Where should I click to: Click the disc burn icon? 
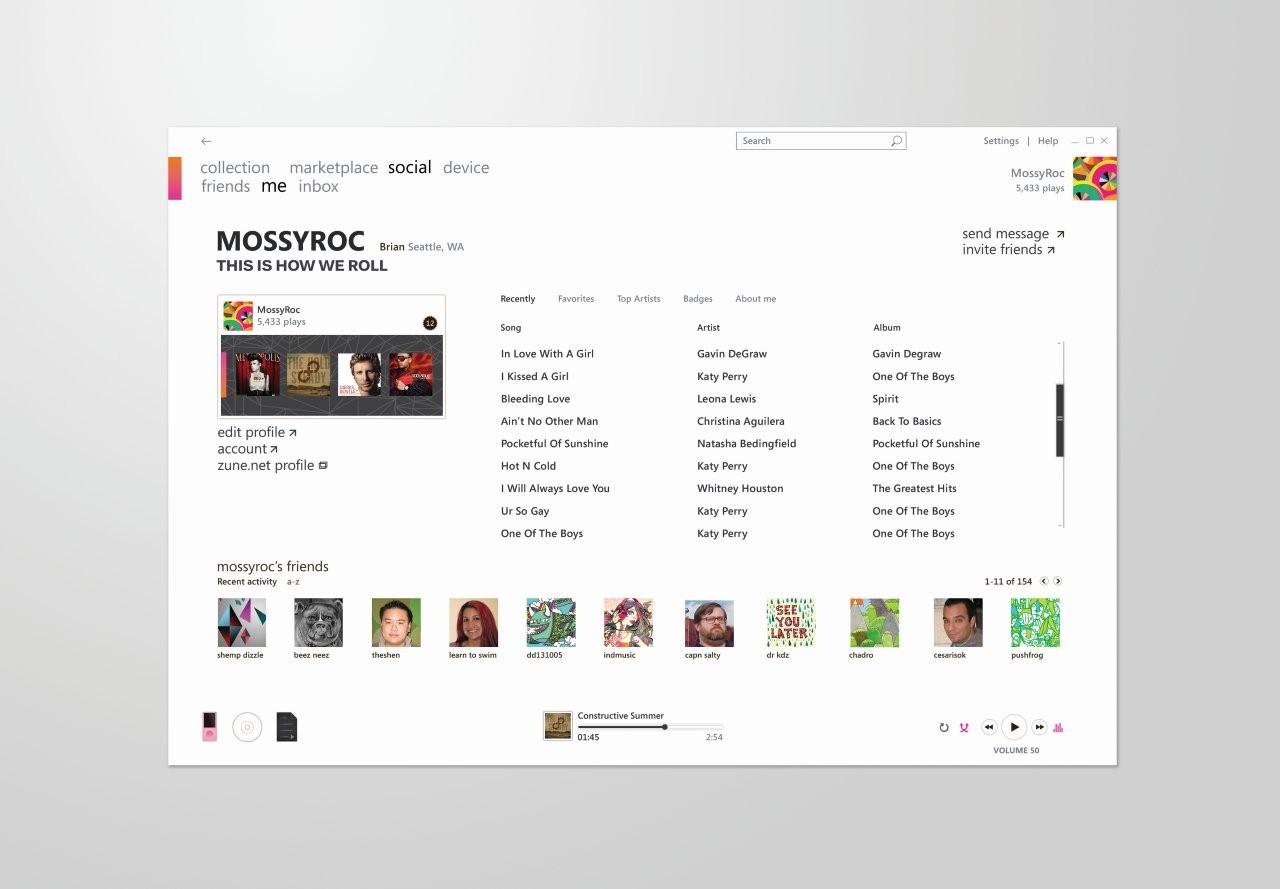pyautogui.click(x=247, y=727)
